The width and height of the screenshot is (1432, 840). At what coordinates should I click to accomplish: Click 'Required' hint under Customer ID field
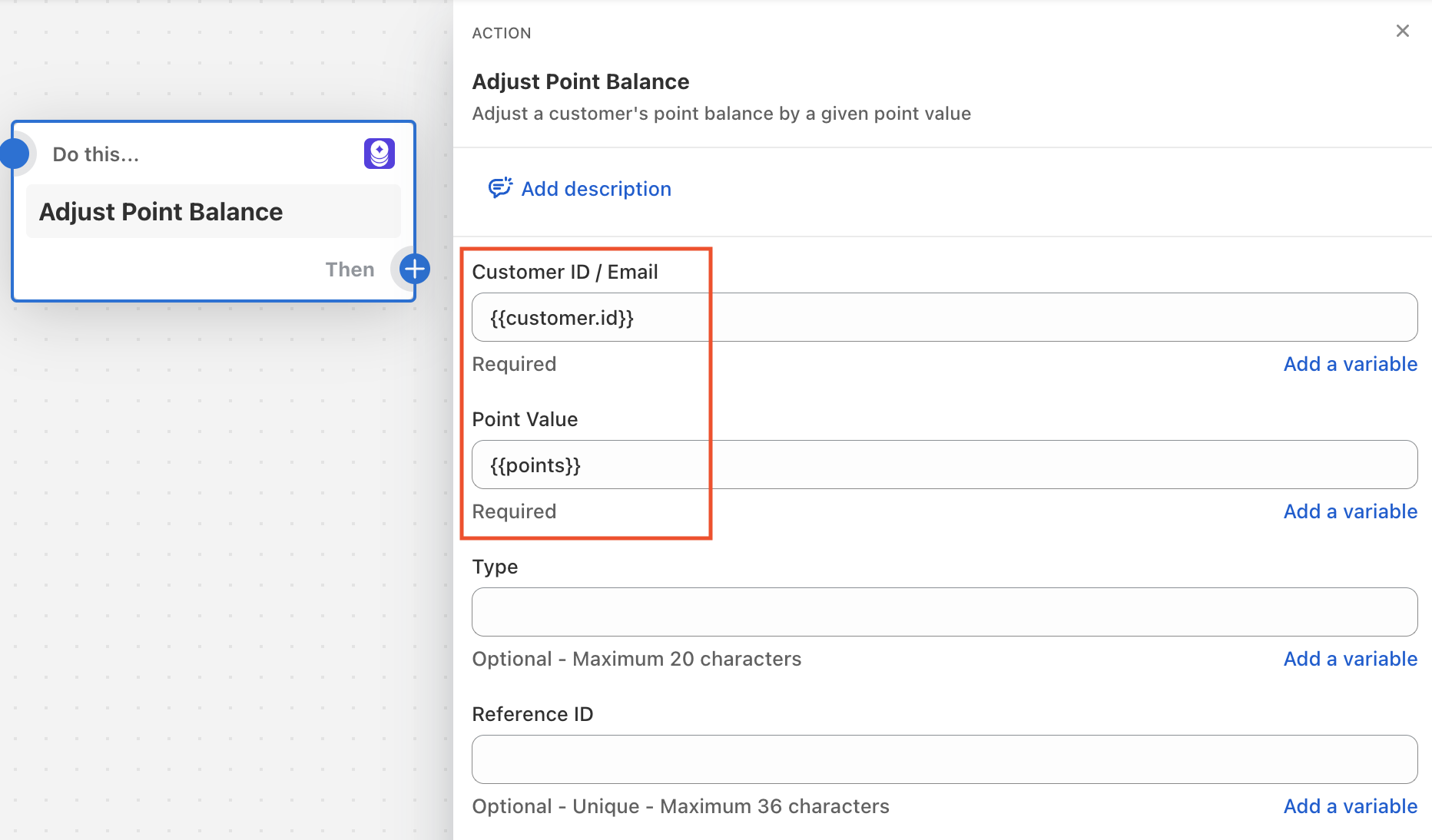[514, 364]
